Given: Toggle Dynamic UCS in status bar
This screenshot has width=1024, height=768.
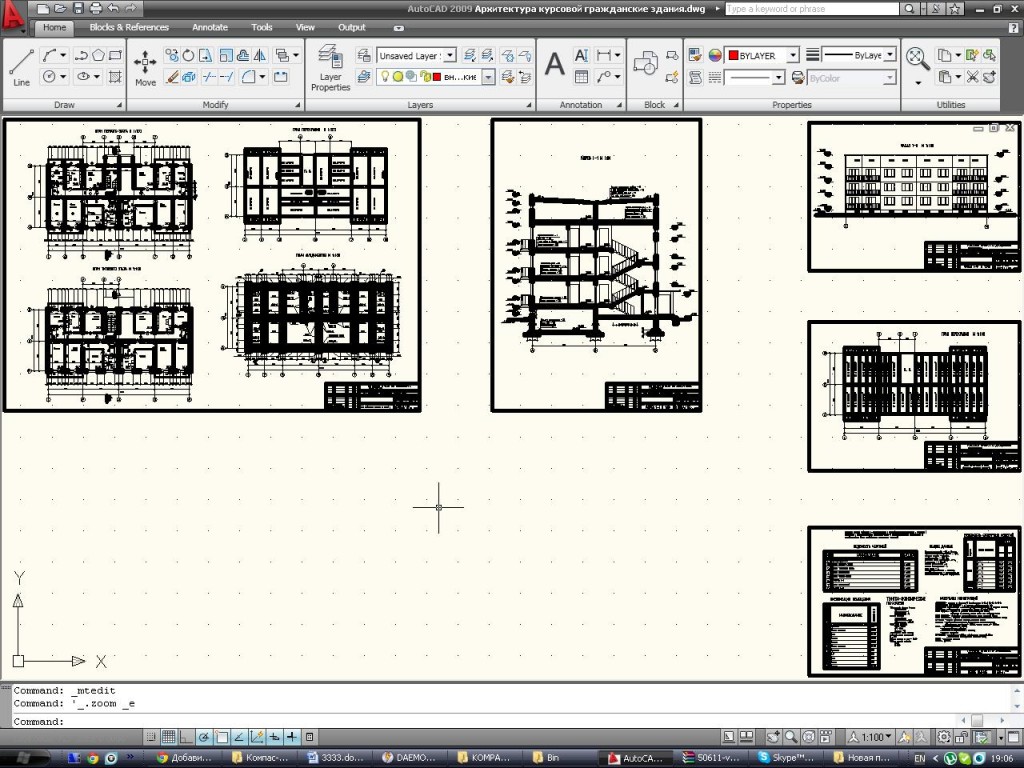Looking at the screenshot, I should [257, 737].
